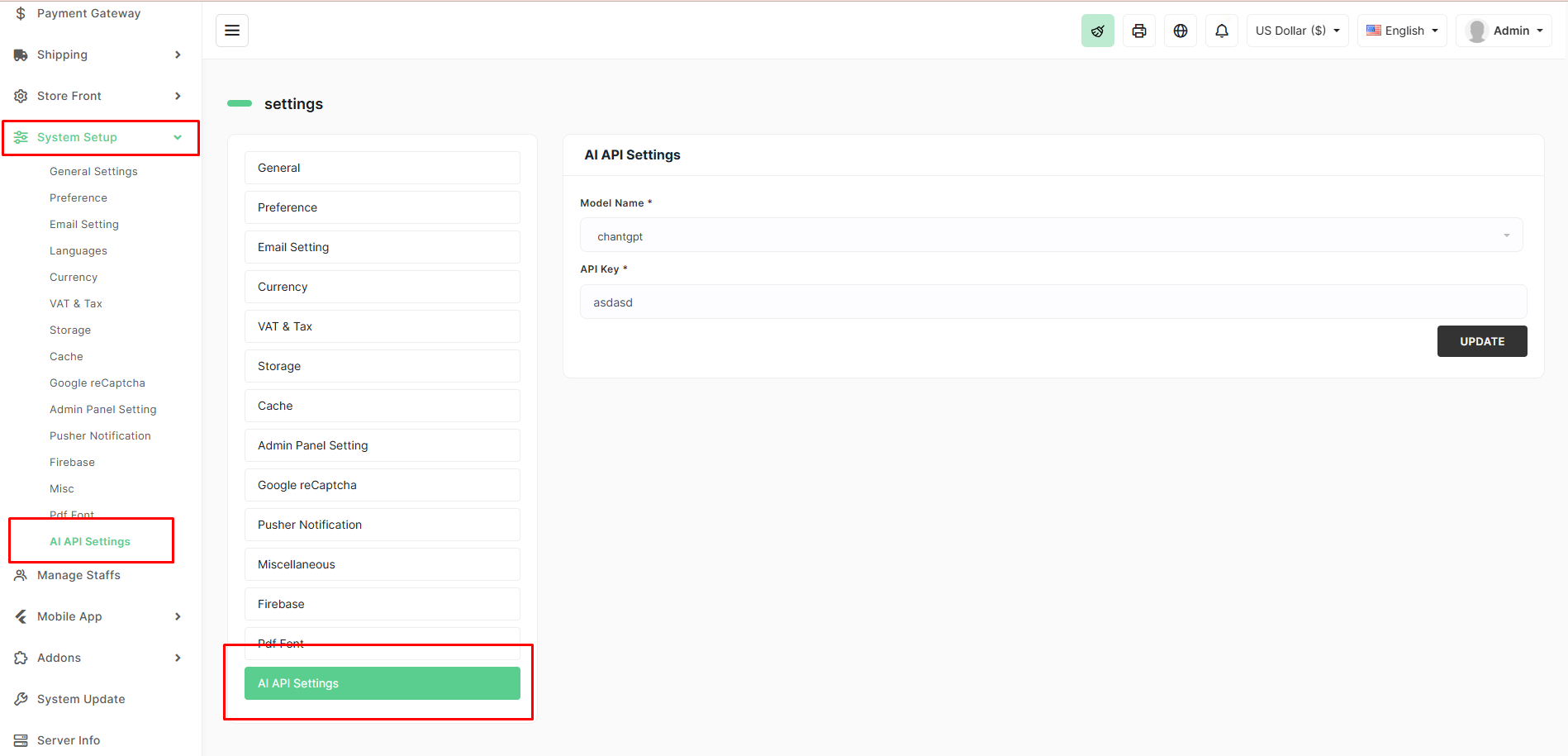Click the green clear cache broom icon
The height and width of the screenshot is (756, 1568).
click(x=1097, y=31)
